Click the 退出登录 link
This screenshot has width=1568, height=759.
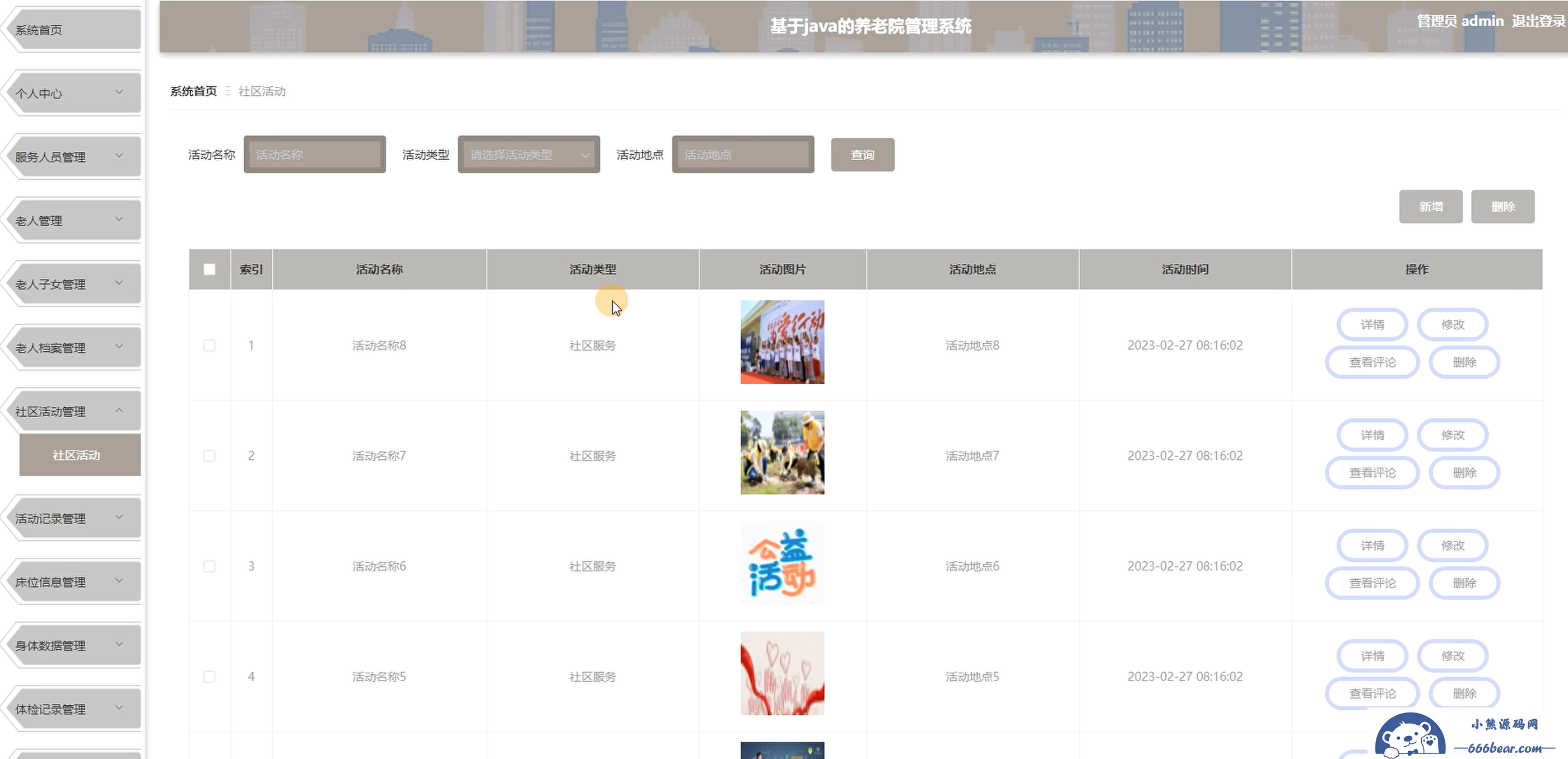pos(1538,21)
